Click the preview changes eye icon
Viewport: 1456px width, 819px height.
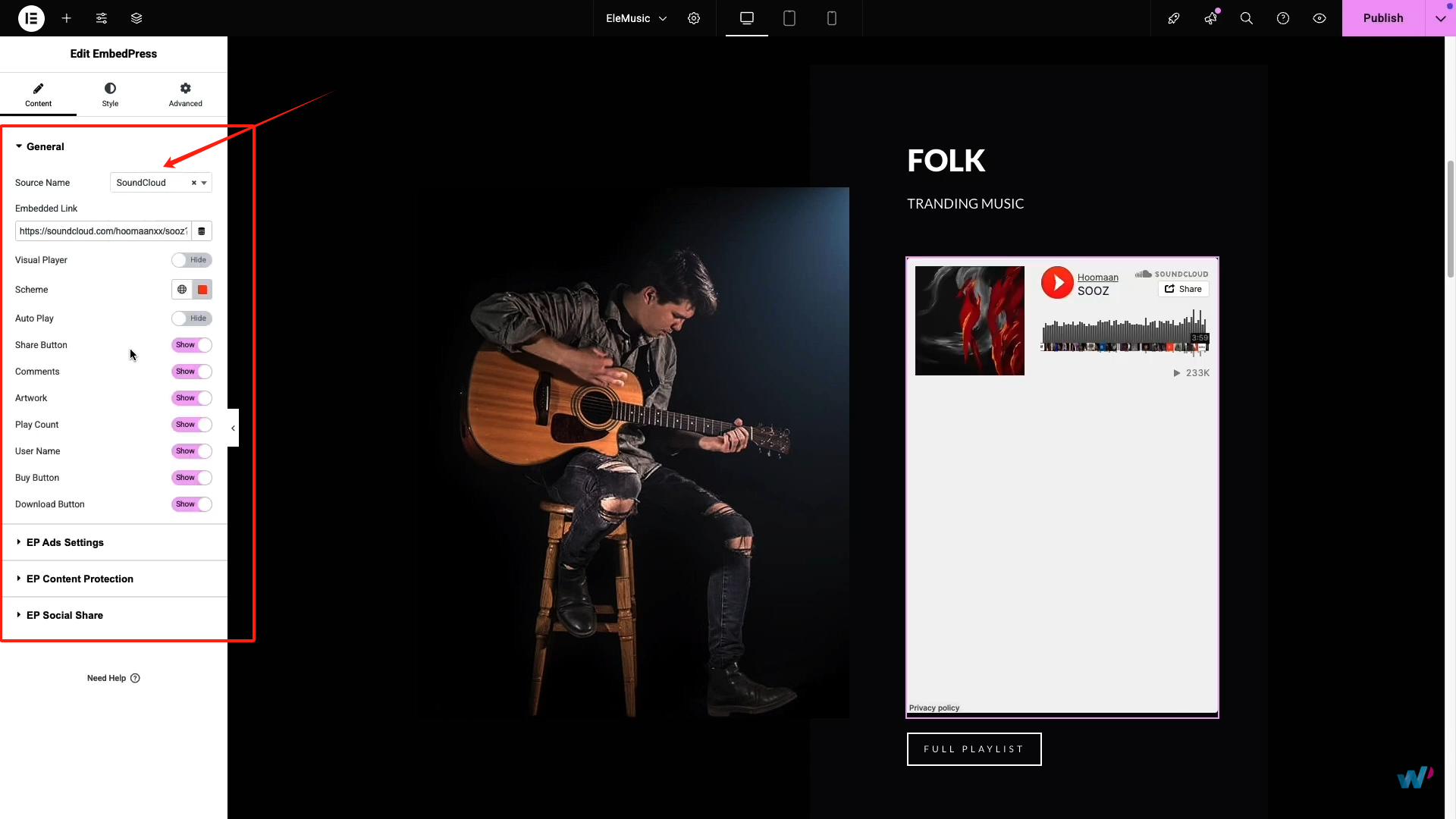[x=1319, y=18]
